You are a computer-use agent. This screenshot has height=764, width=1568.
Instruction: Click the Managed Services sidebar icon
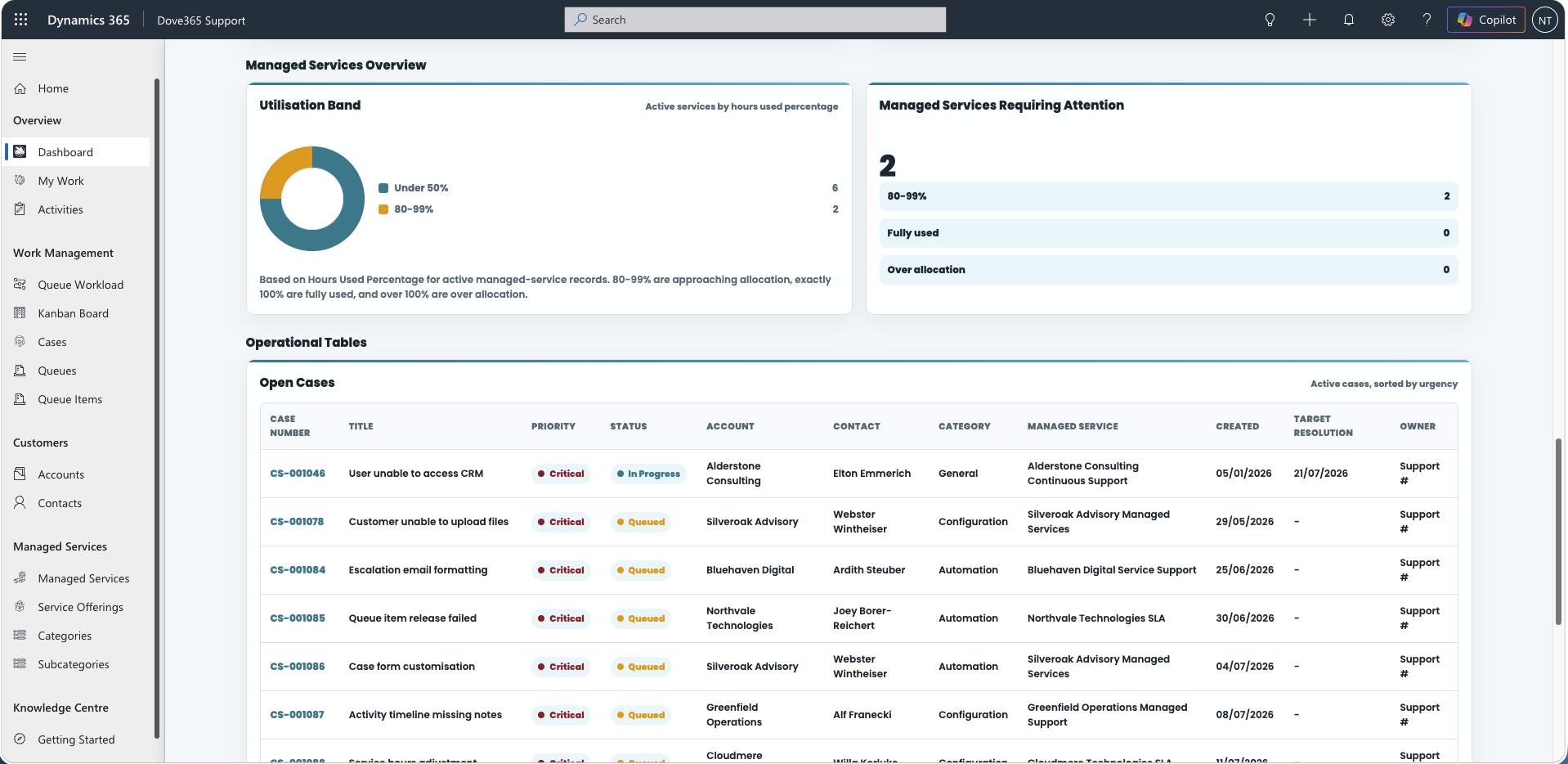click(x=20, y=577)
